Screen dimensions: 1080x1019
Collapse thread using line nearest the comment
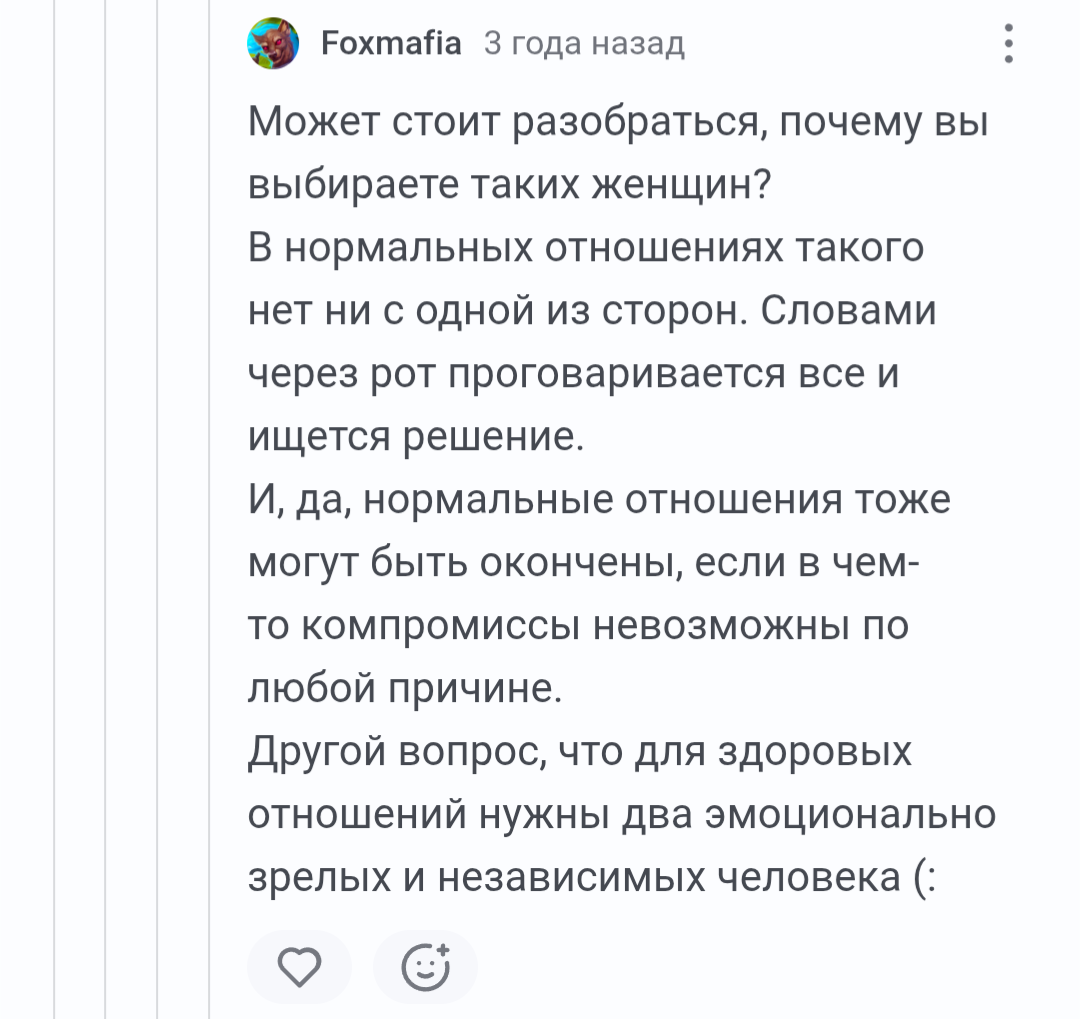[209, 509]
